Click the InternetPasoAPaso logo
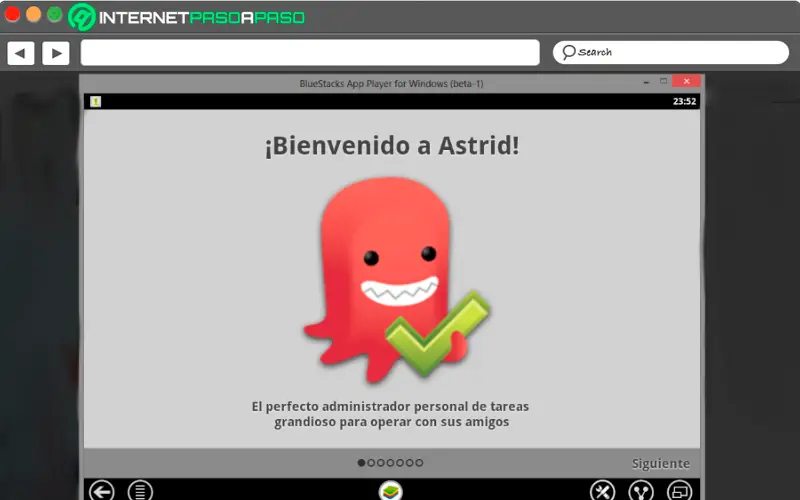The width and height of the screenshot is (800, 500). point(187,17)
